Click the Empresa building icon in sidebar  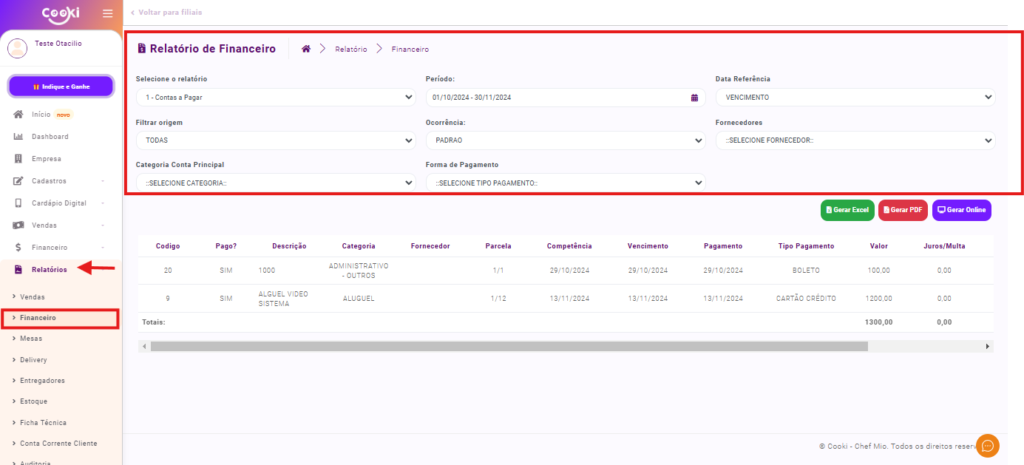pos(18,159)
